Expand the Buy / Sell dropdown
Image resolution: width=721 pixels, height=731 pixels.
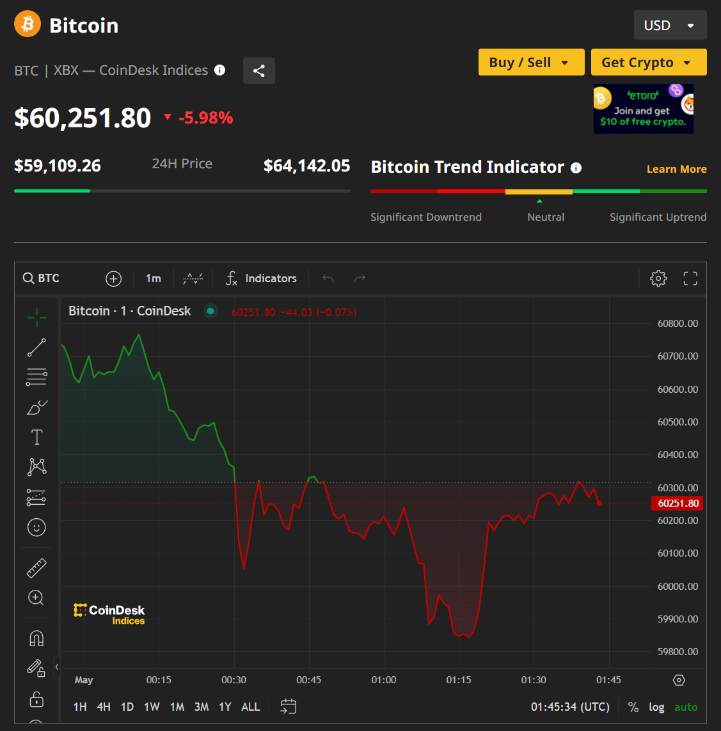point(530,62)
